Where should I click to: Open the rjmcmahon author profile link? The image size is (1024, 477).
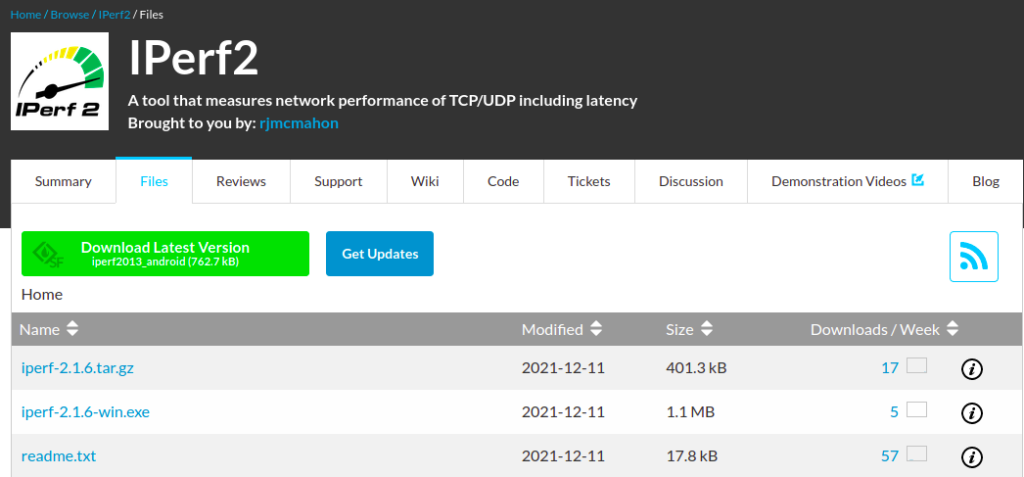click(x=299, y=122)
